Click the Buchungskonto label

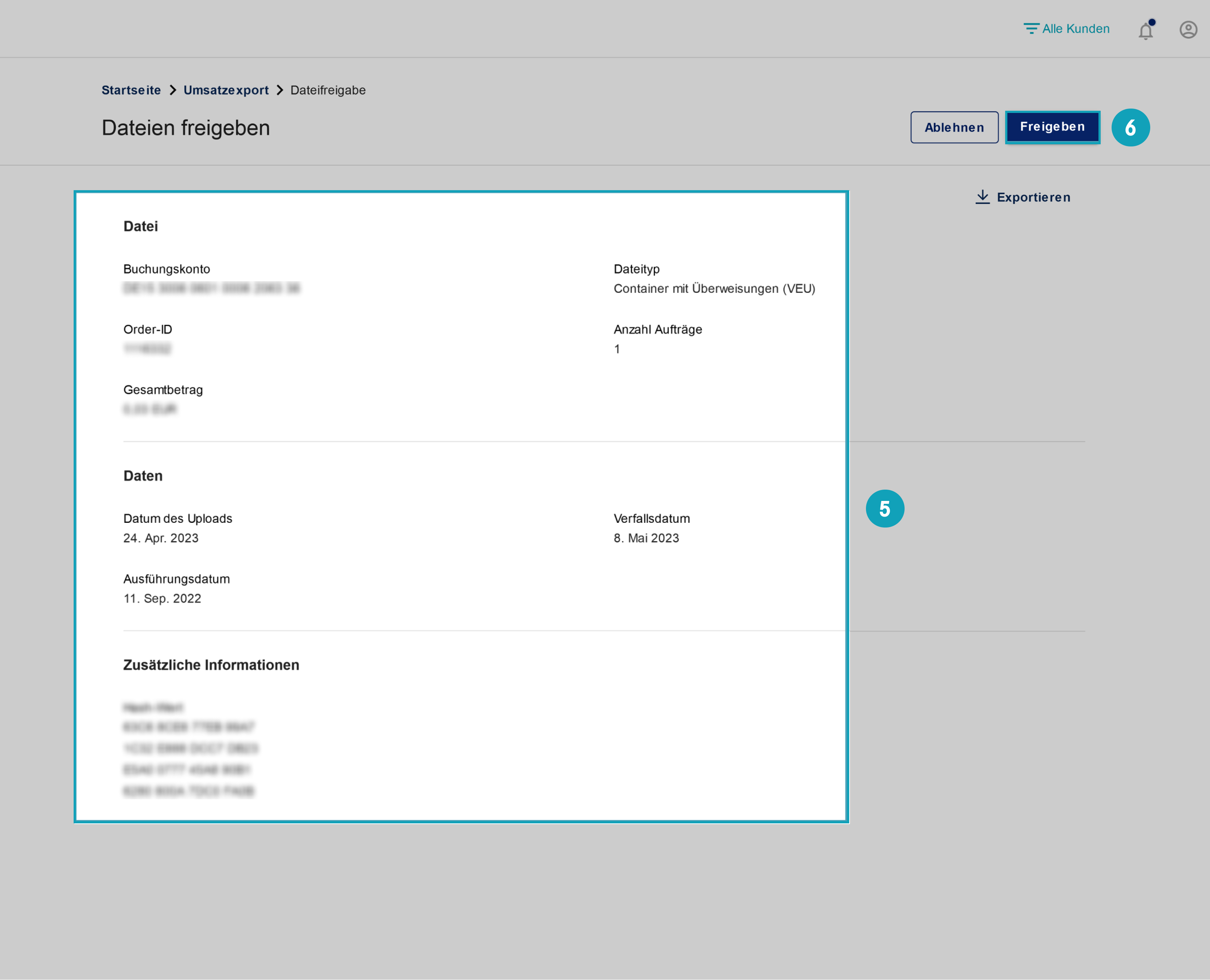coord(167,269)
